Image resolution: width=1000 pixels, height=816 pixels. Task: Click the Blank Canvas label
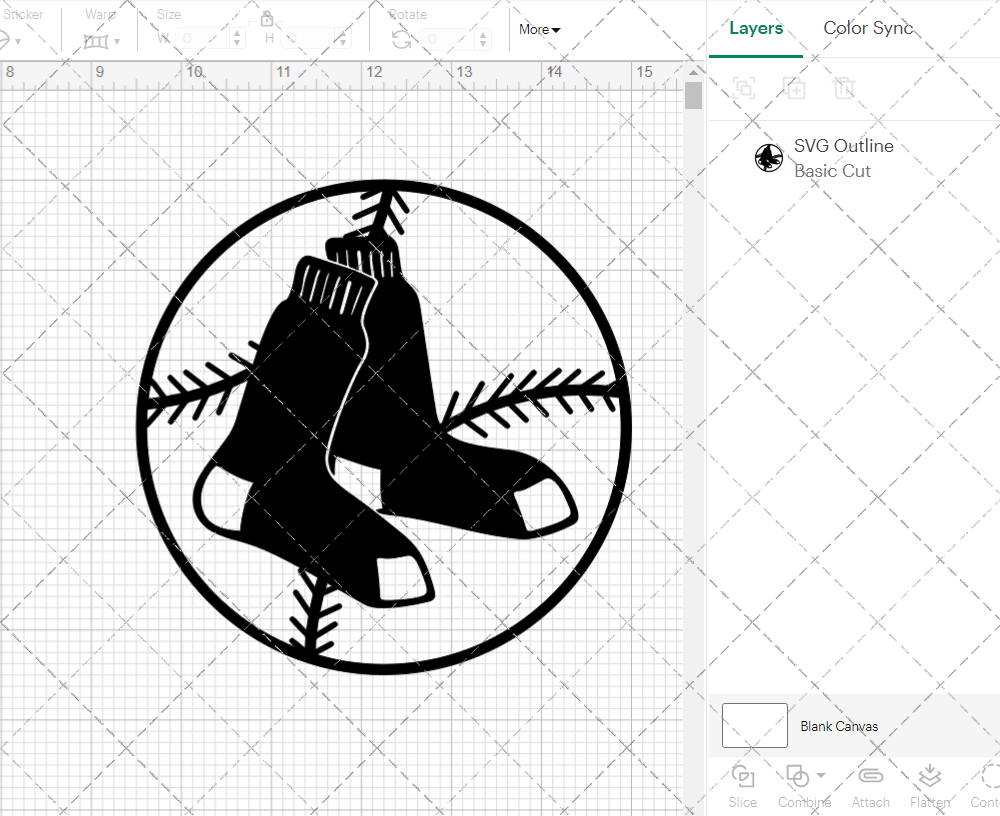point(840,726)
